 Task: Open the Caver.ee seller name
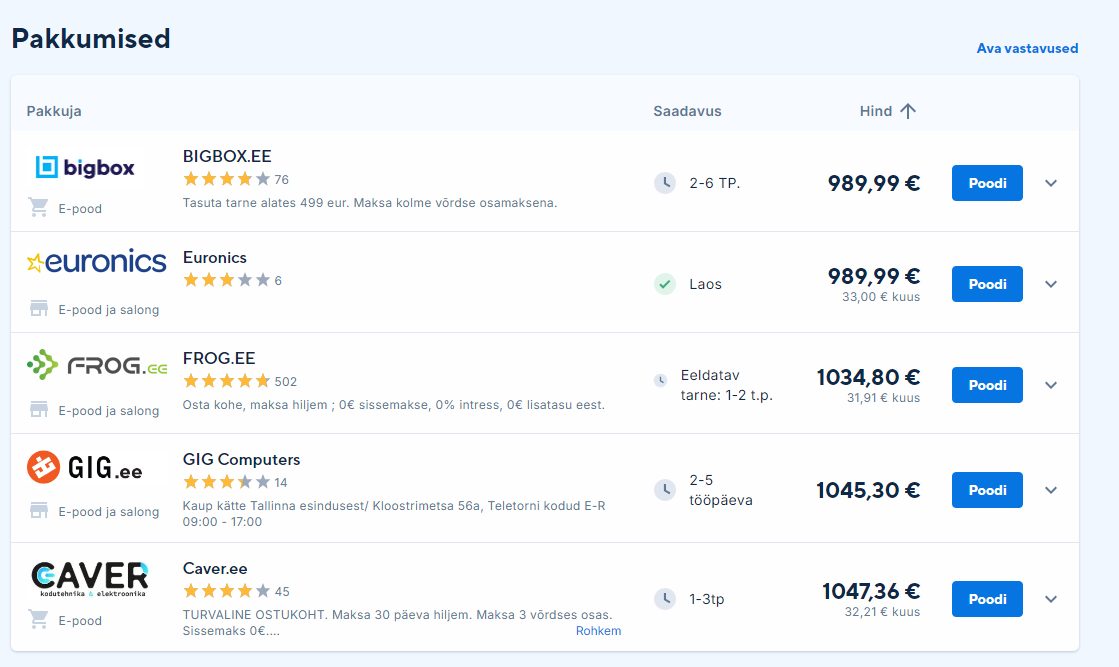(x=215, y=569)
